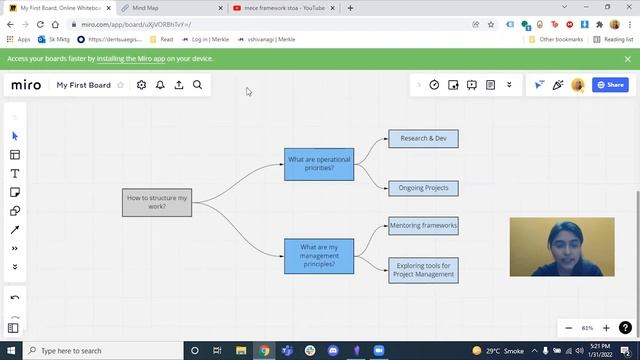Viewport: 640px width, 360px height.
Task: Open Discord from the taskbar
Action: click(x=333, y=351)
